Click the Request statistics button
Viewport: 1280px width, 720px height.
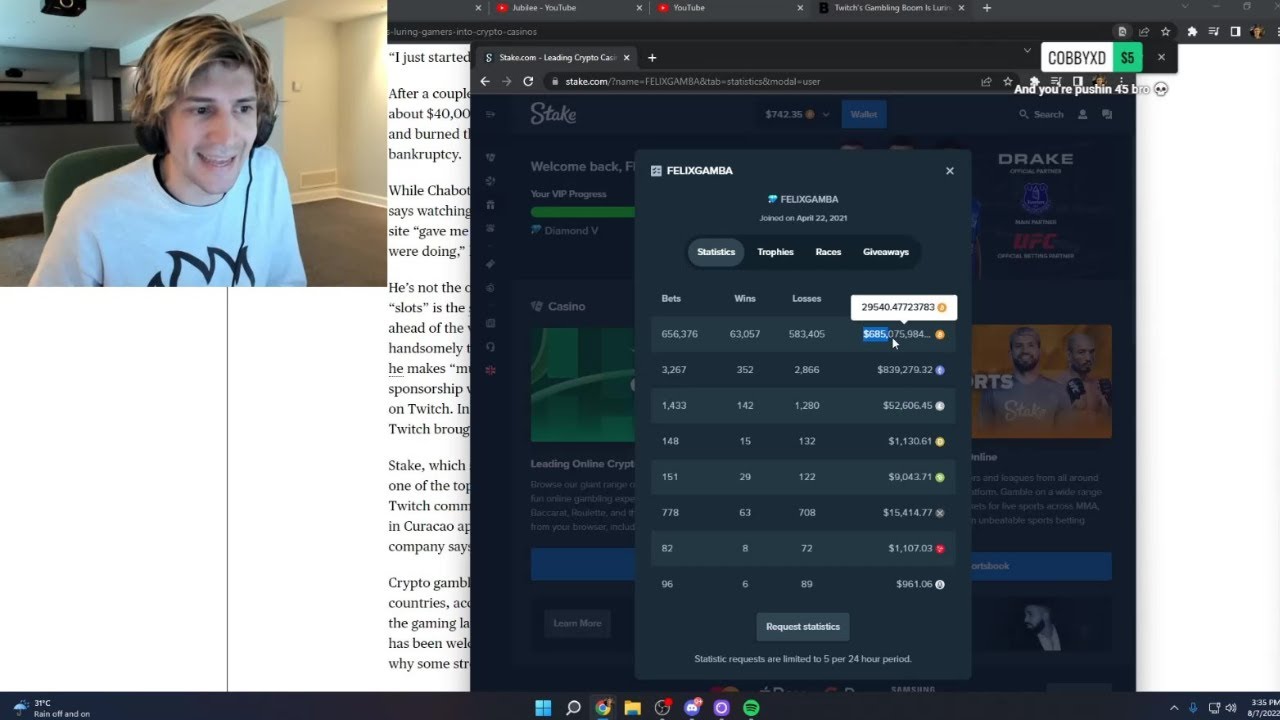tap(803, 627)
